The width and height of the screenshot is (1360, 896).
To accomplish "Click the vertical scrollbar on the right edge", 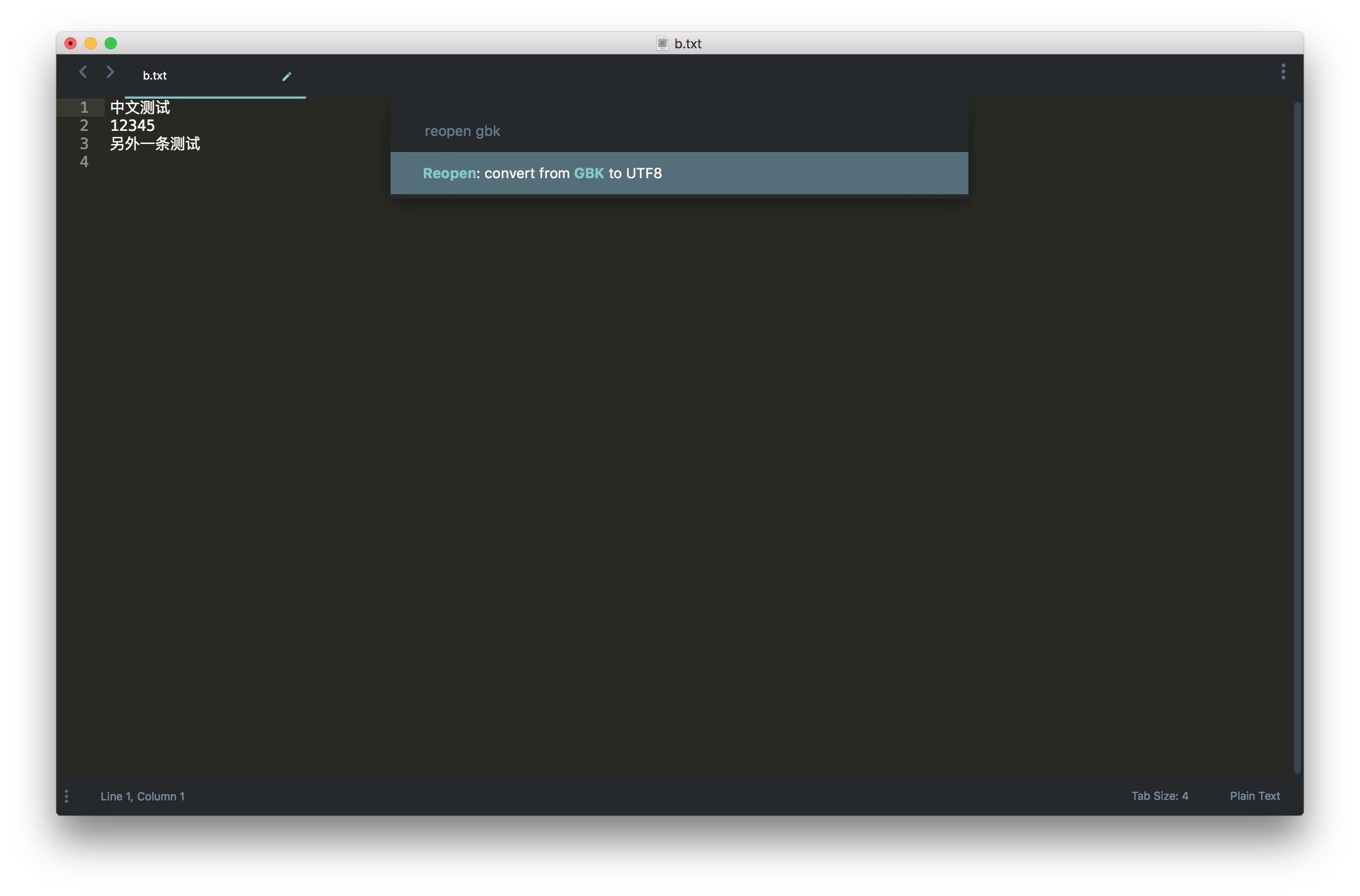I will [x=1297, y=437].
